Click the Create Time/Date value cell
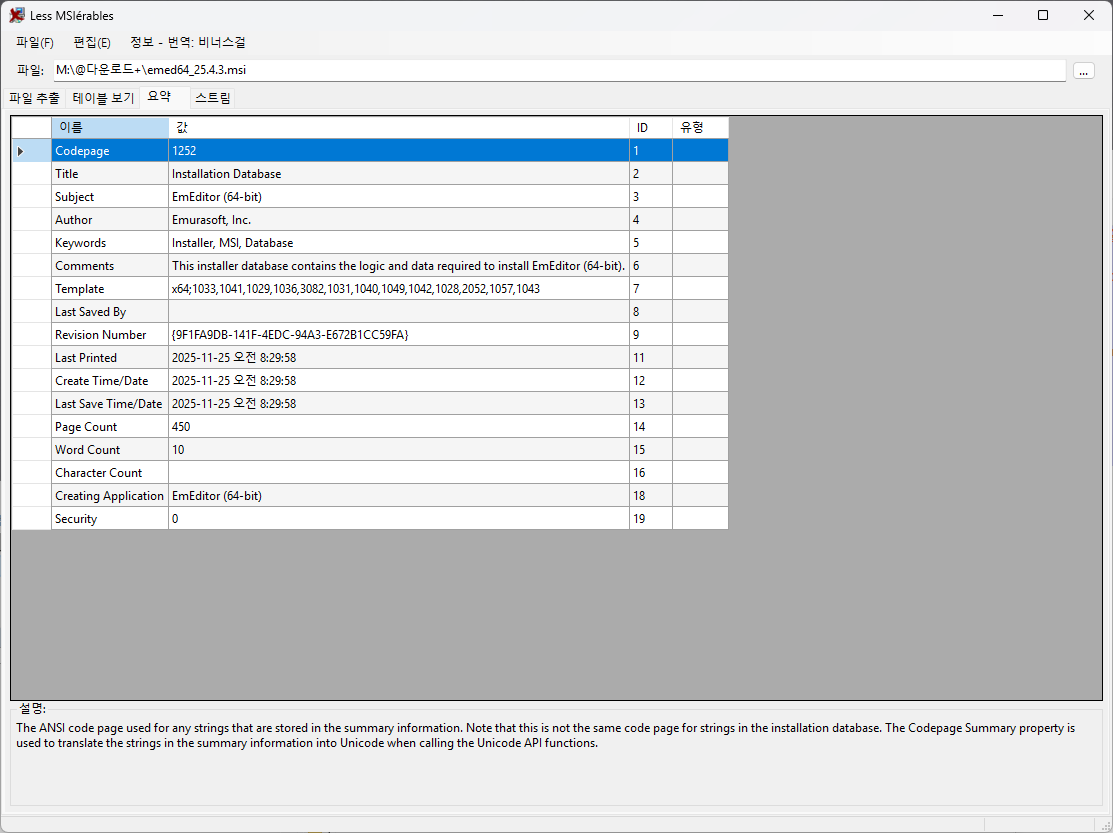 click(398, 381)
